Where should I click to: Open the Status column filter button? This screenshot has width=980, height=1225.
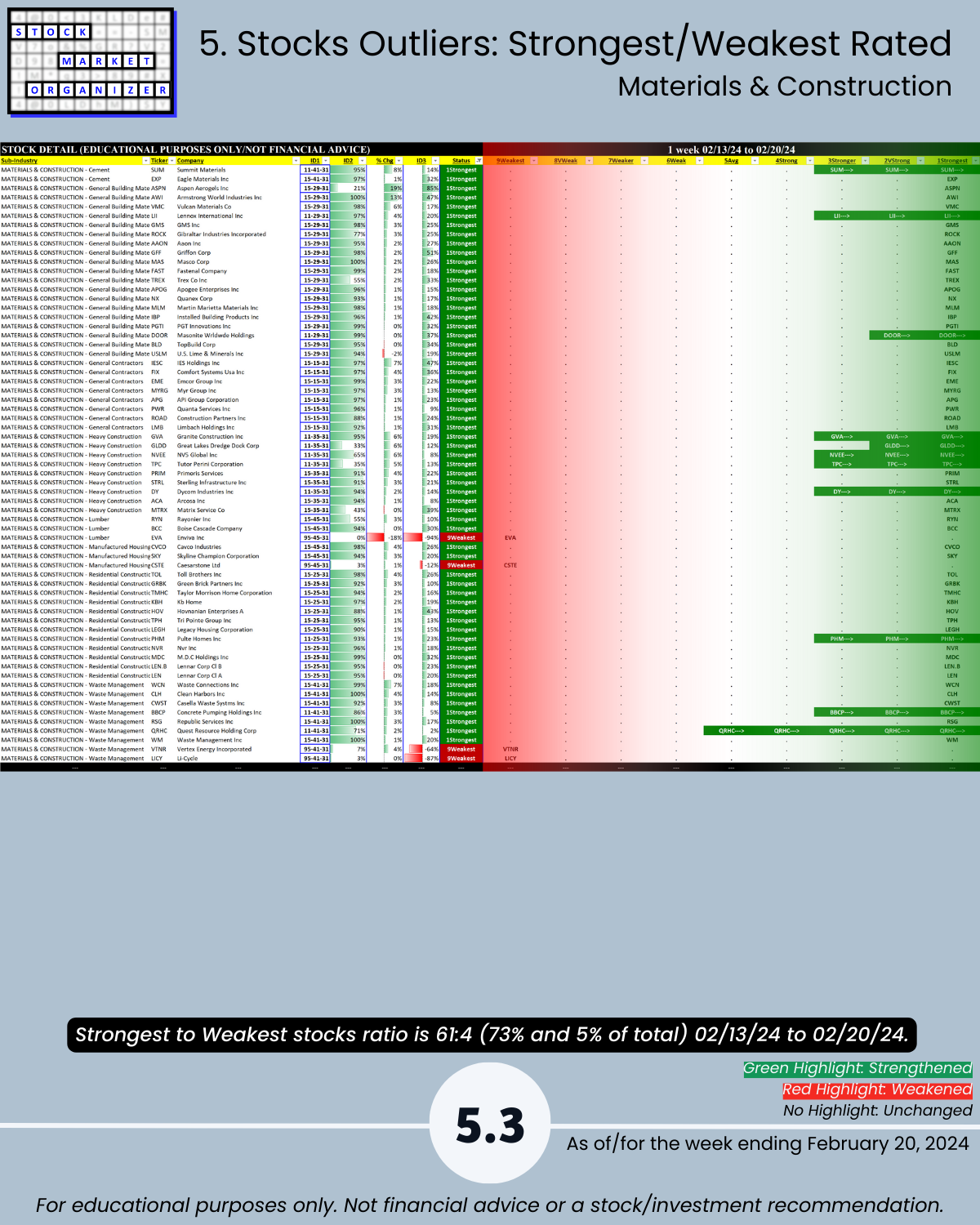pyautogui.click(x=479, y=161)
